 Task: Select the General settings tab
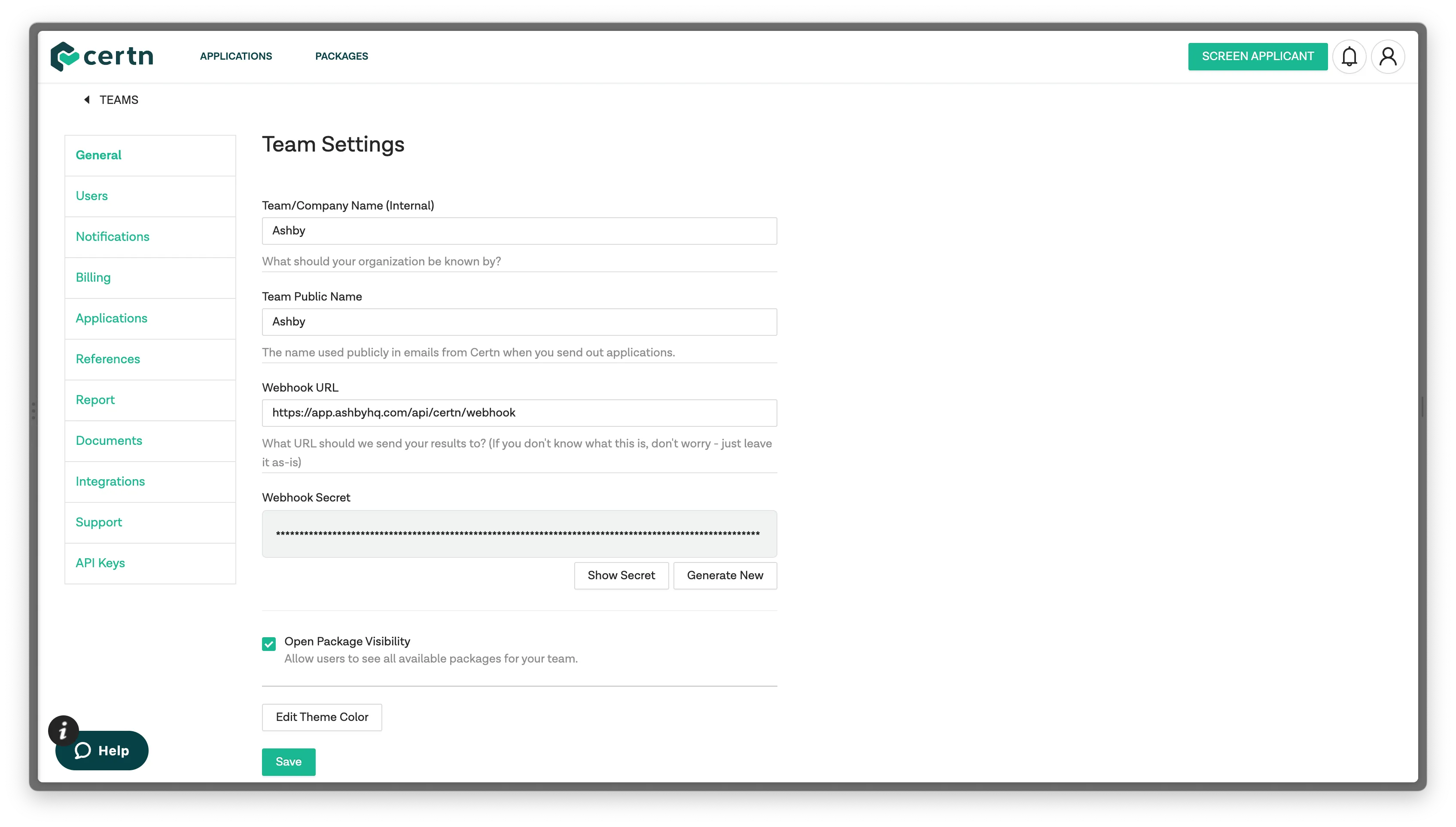(150, 155)
